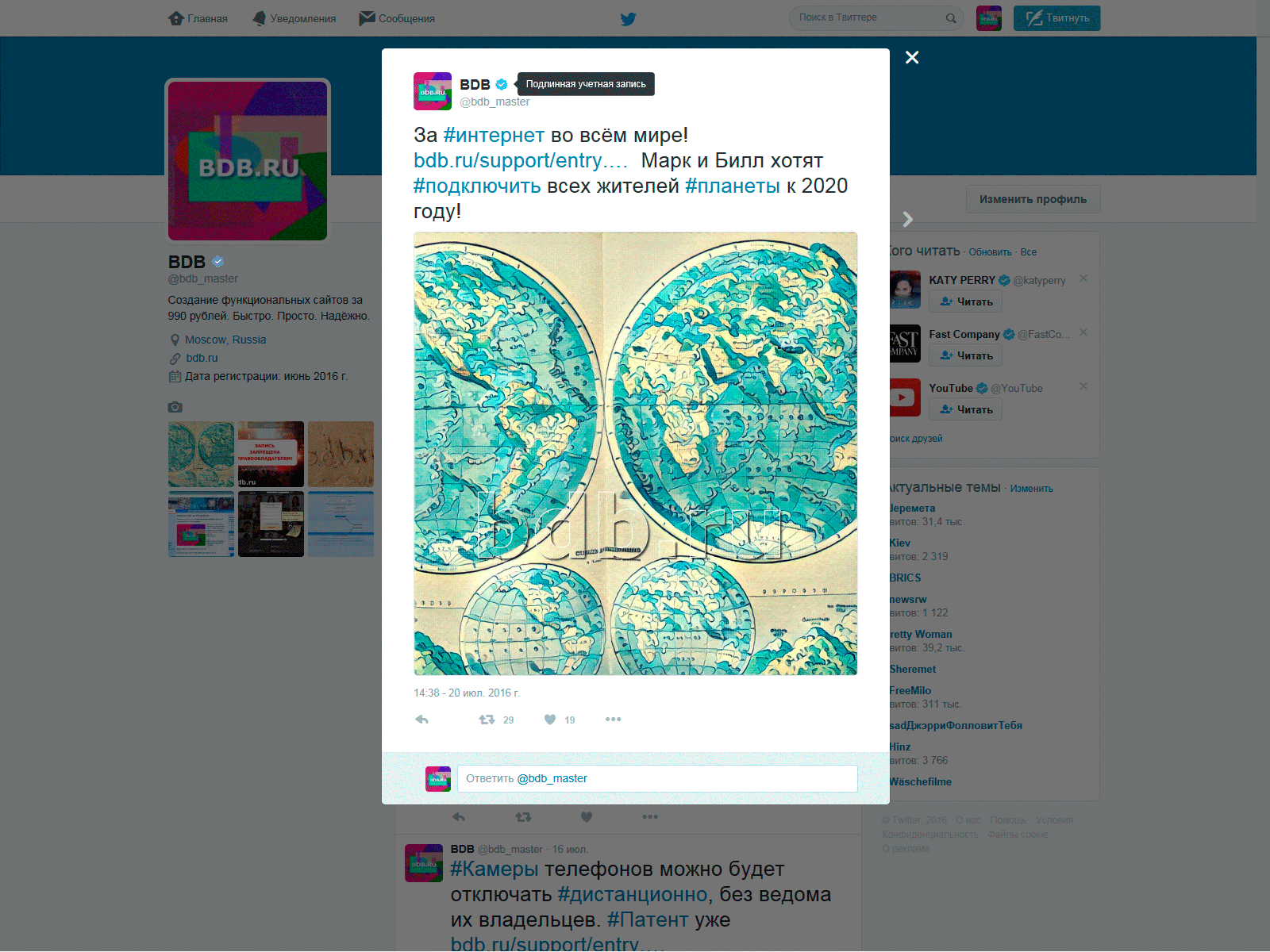
Task: Like the tweet with the heart icon
Action: 550,720
